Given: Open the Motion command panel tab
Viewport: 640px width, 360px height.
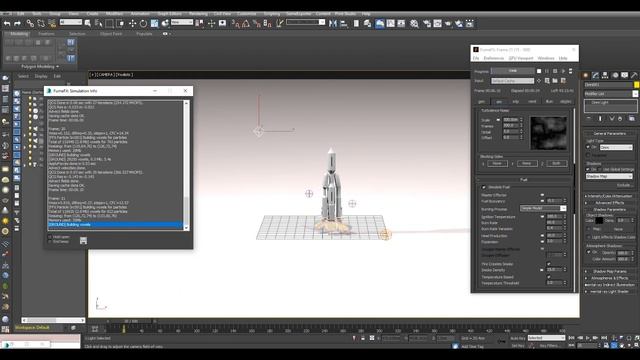Looking at the screenshot, I should point(615,75).
